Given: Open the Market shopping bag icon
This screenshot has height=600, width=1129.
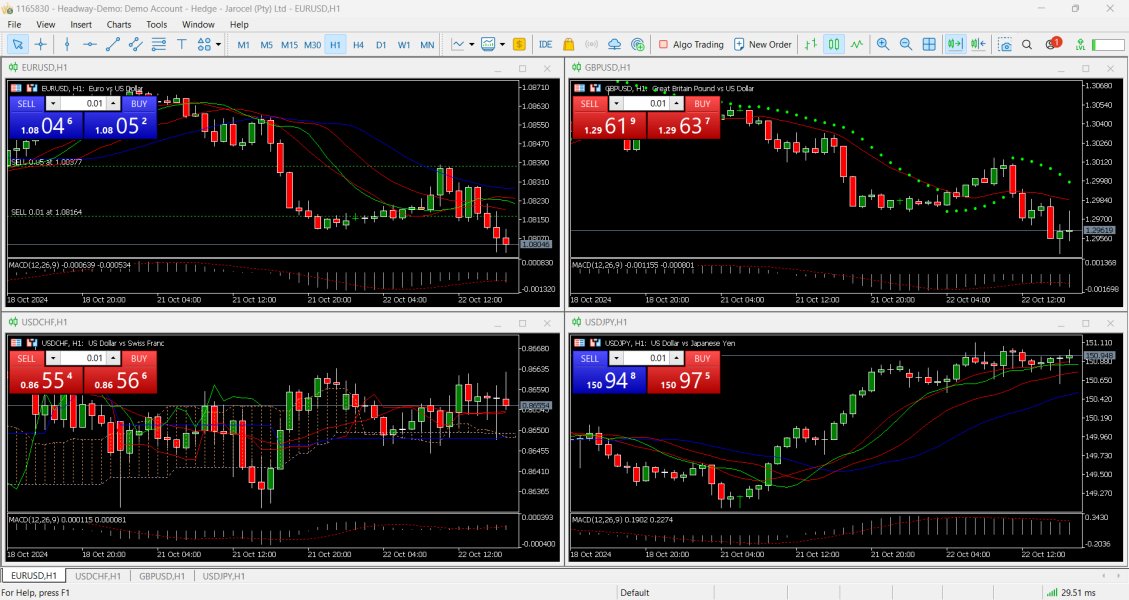Looking at the screenshot, I should 568,45.
